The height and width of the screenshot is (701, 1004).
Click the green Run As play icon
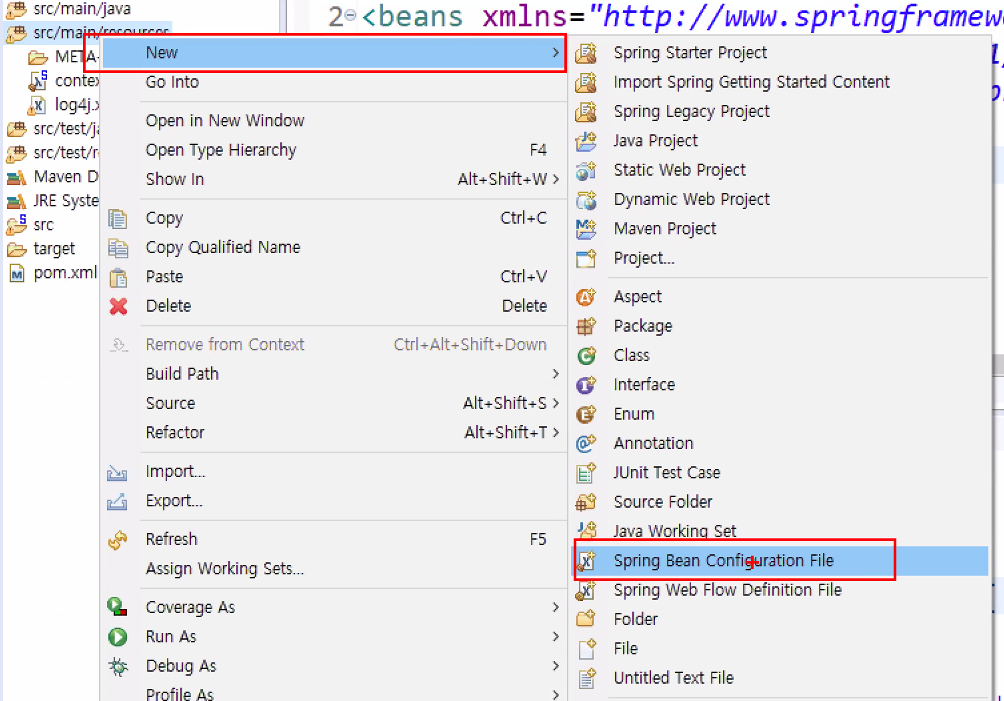(118, 637)
